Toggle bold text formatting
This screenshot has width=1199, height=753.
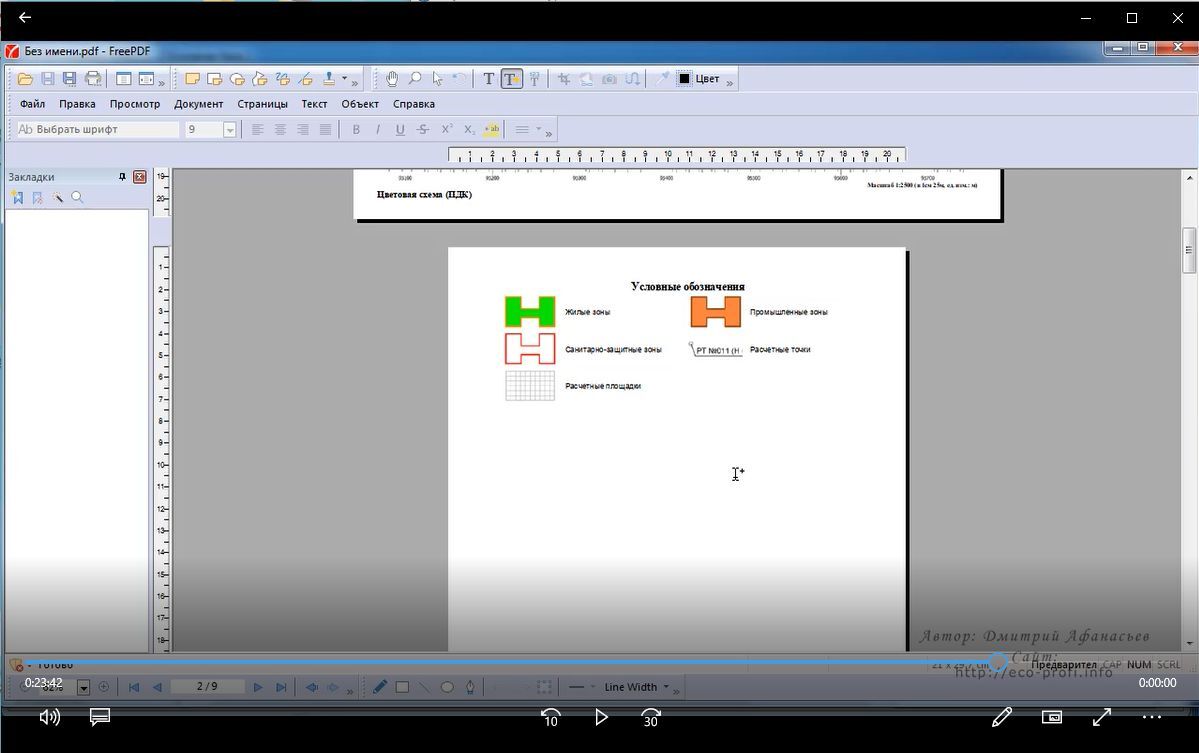click(x=356, y=129)
